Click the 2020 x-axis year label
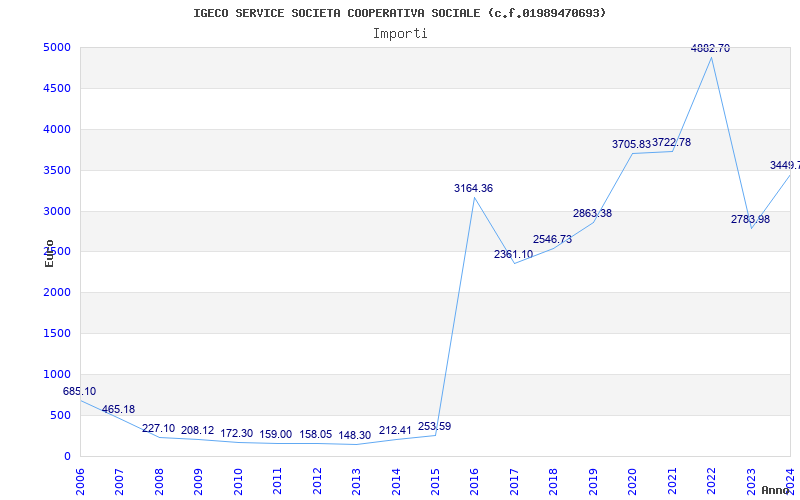Screen dimensions: 800x500 tap(632, 481)
